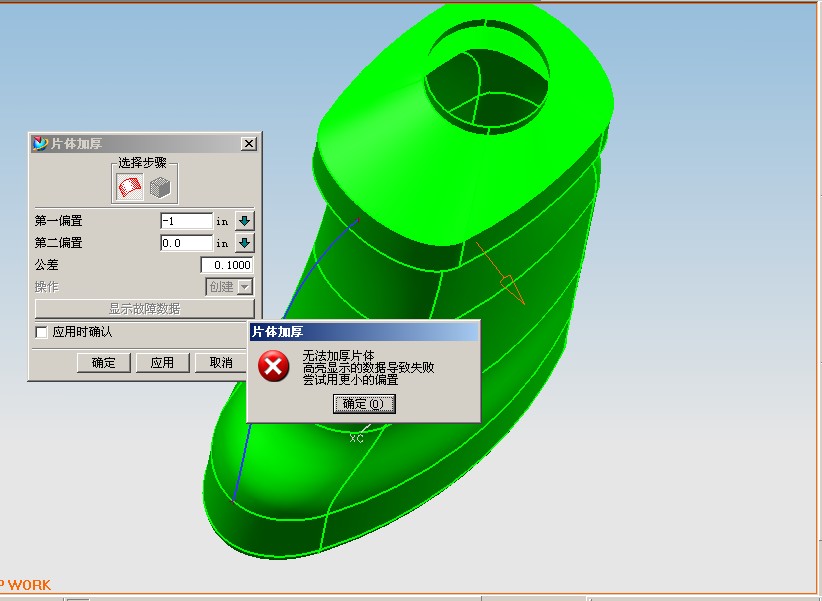Open the 第二偏置 options arrow
Screen dimensions: 822x601
point(244,243)
